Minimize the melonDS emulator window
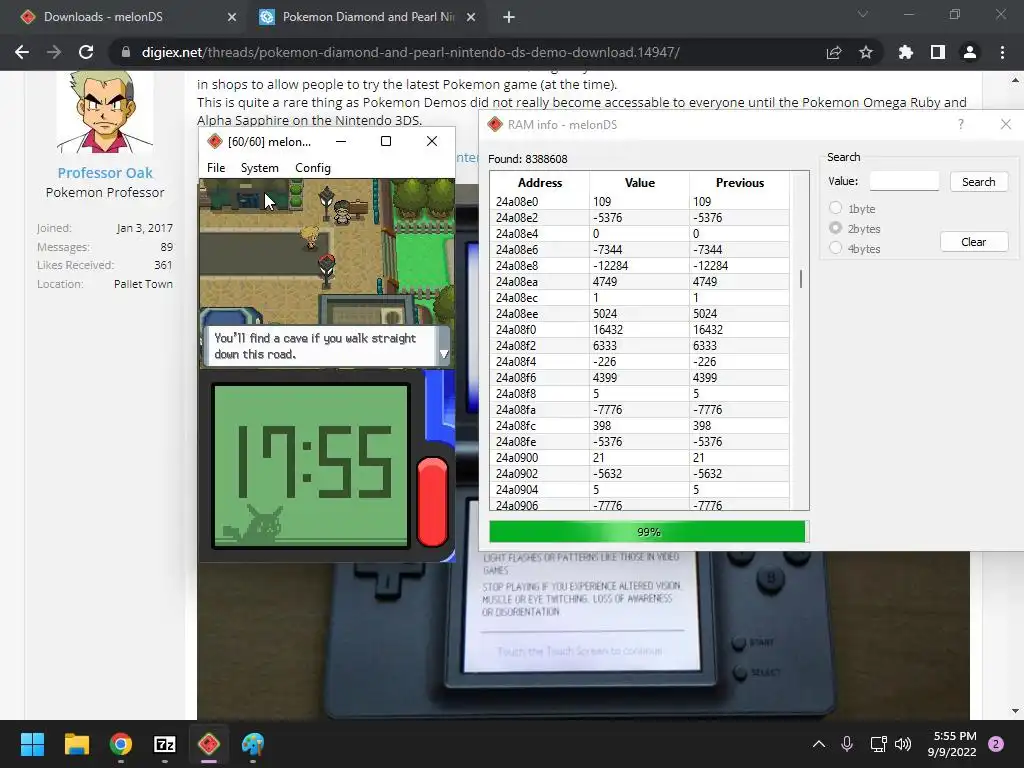Screen dimensions: 1024x768 click(x=341, y=141)
